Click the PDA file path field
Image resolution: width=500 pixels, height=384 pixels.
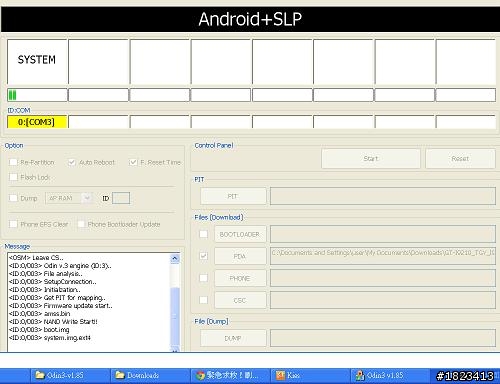tap(383, 256)
